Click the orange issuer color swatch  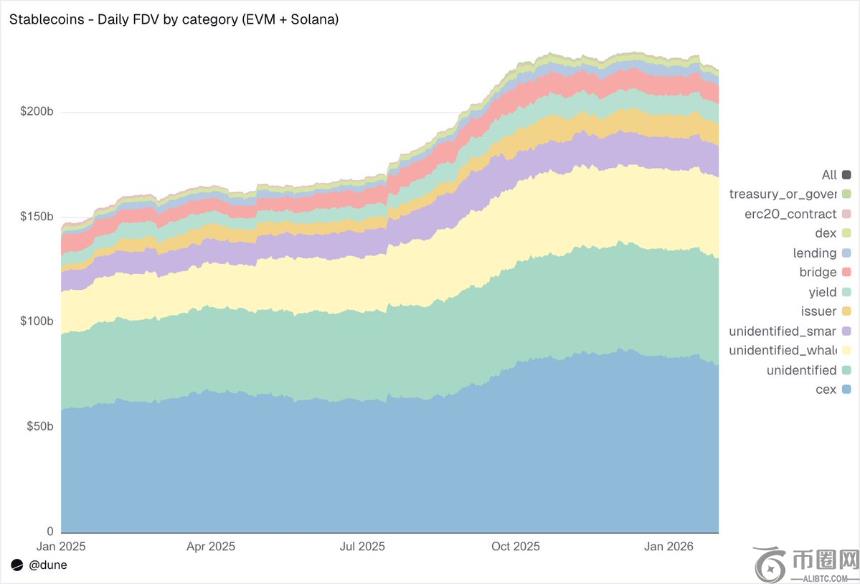[x=846, y=311]
